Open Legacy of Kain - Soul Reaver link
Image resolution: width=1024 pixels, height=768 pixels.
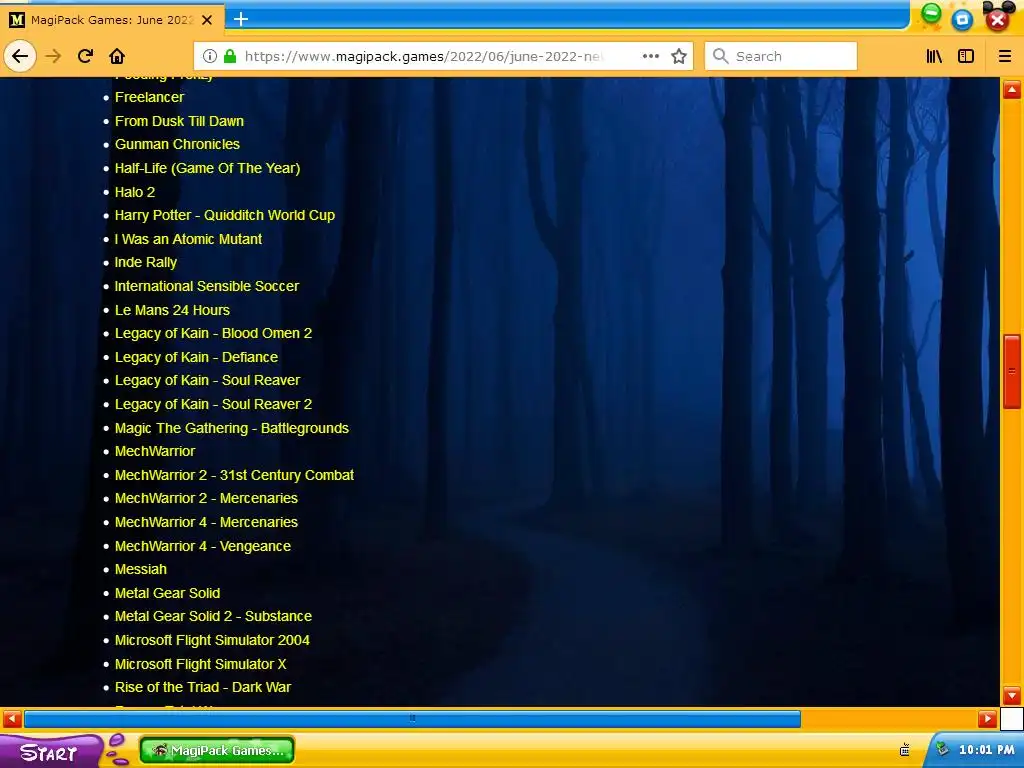208,380
